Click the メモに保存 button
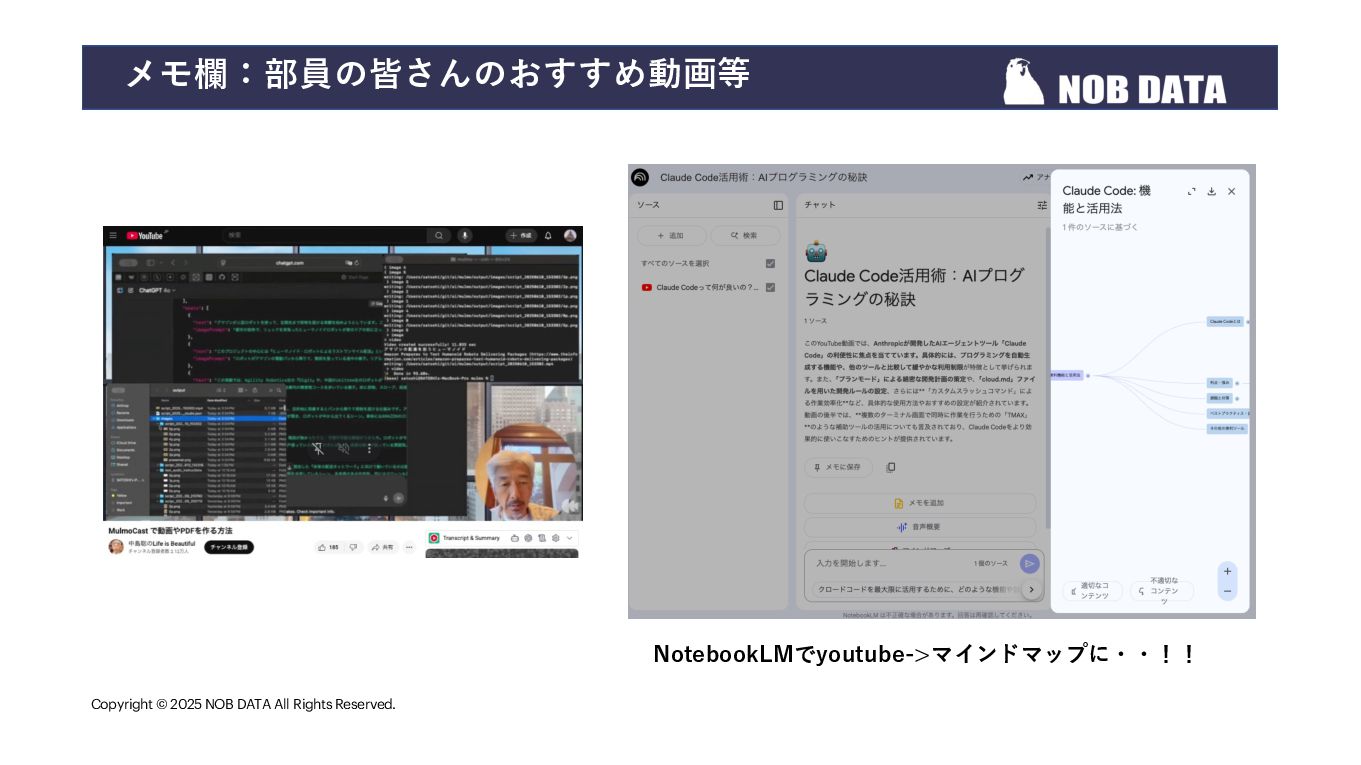Image resolution: width=1361 pixels, height=765 pixels. pos(838,467)
